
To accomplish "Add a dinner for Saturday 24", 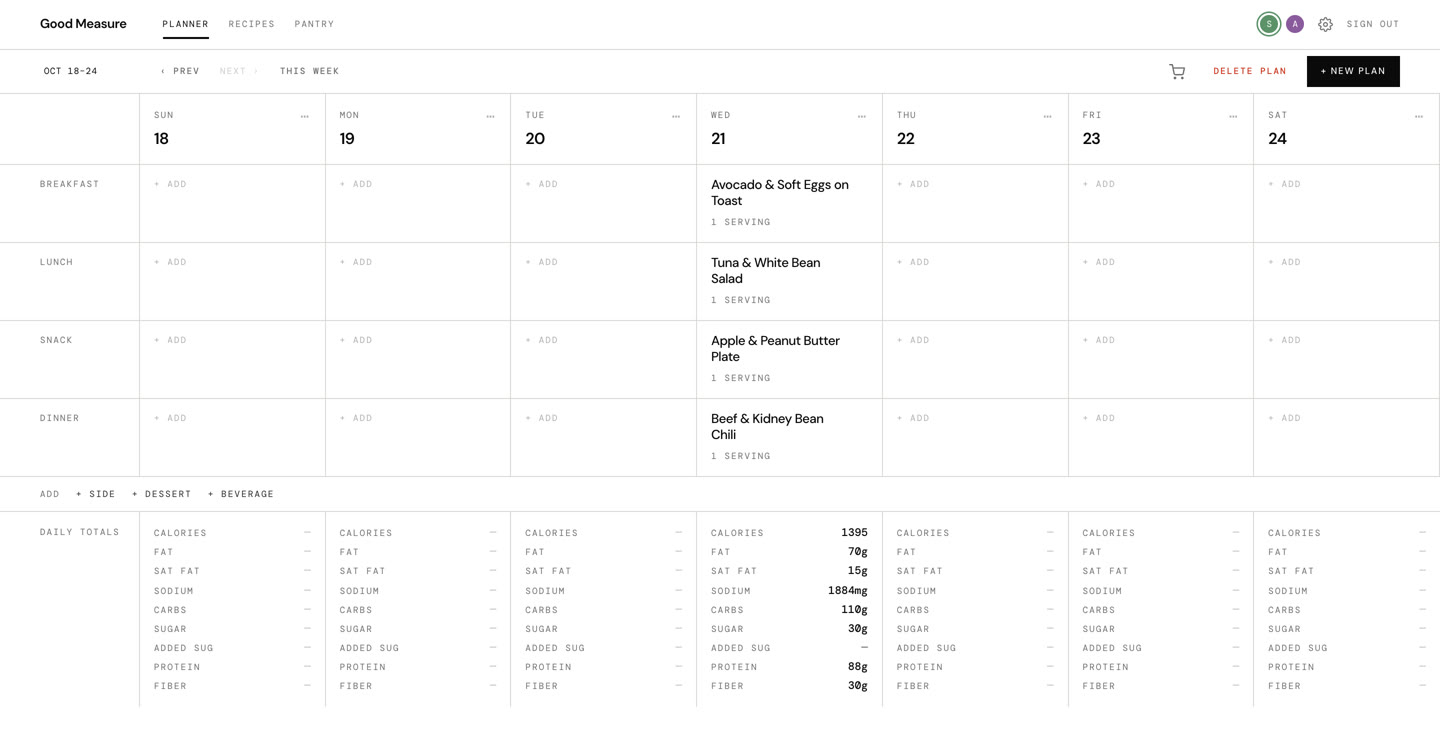I will (x=1285, y=418).
